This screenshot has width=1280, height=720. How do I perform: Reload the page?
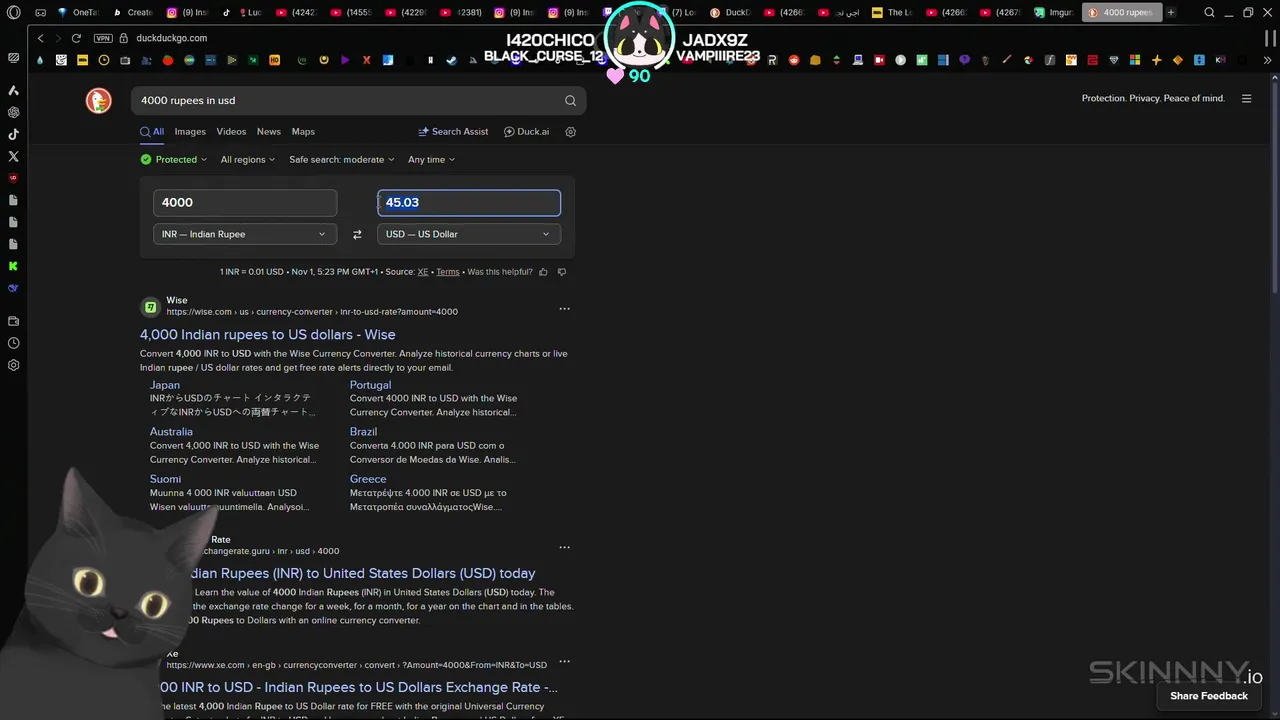(x=76, y=38)
